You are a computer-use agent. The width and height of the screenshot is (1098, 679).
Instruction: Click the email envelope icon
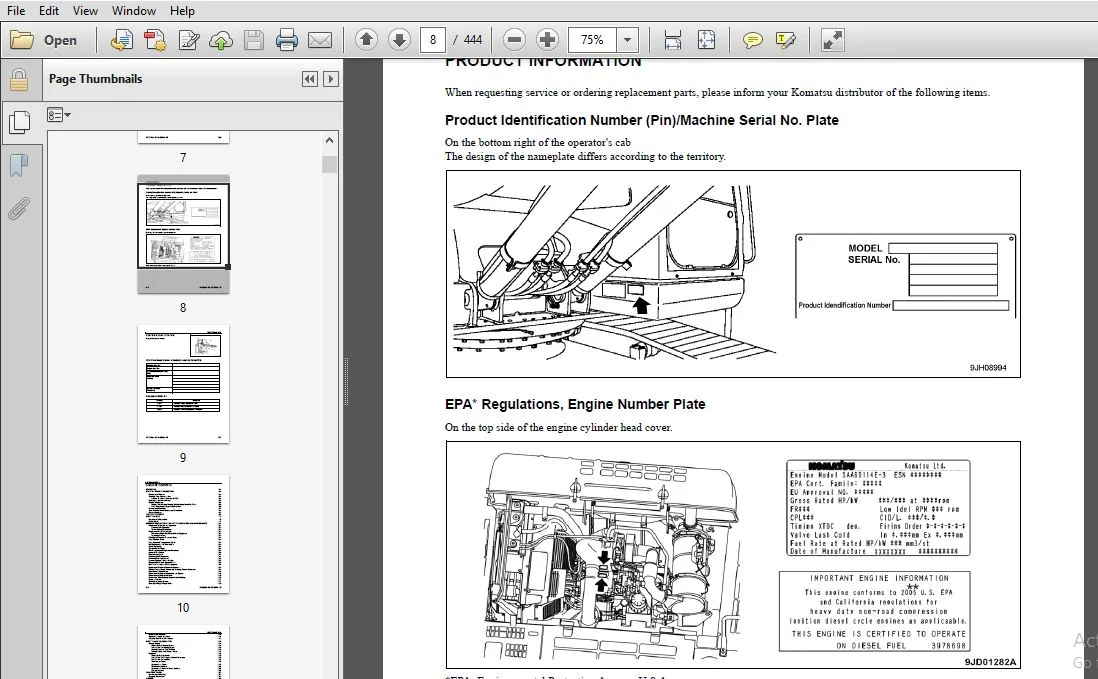pyautogui.click(x=320, y=40)
